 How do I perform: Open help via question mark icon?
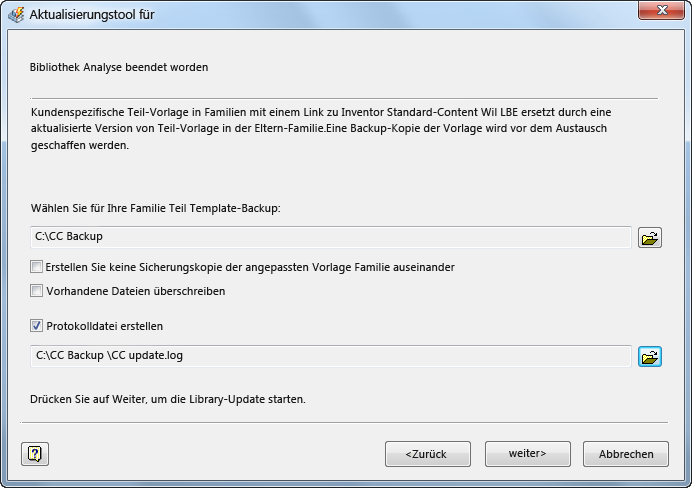[x=35, y=454]
